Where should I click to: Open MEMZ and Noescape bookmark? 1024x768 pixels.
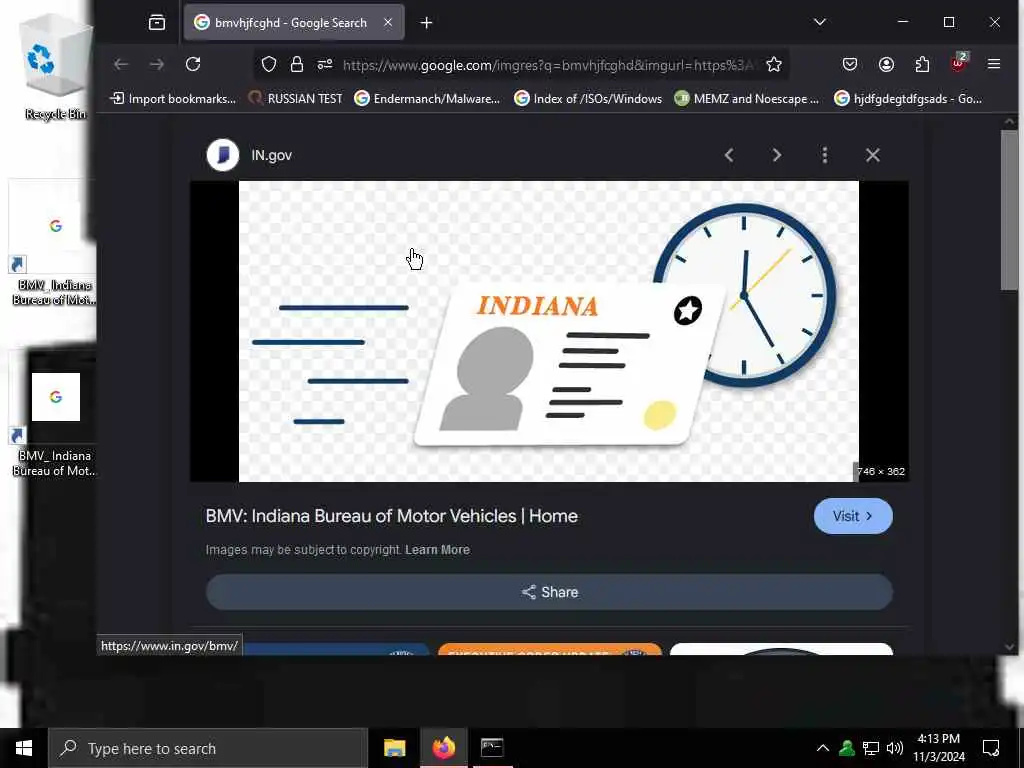coord(746,99)
